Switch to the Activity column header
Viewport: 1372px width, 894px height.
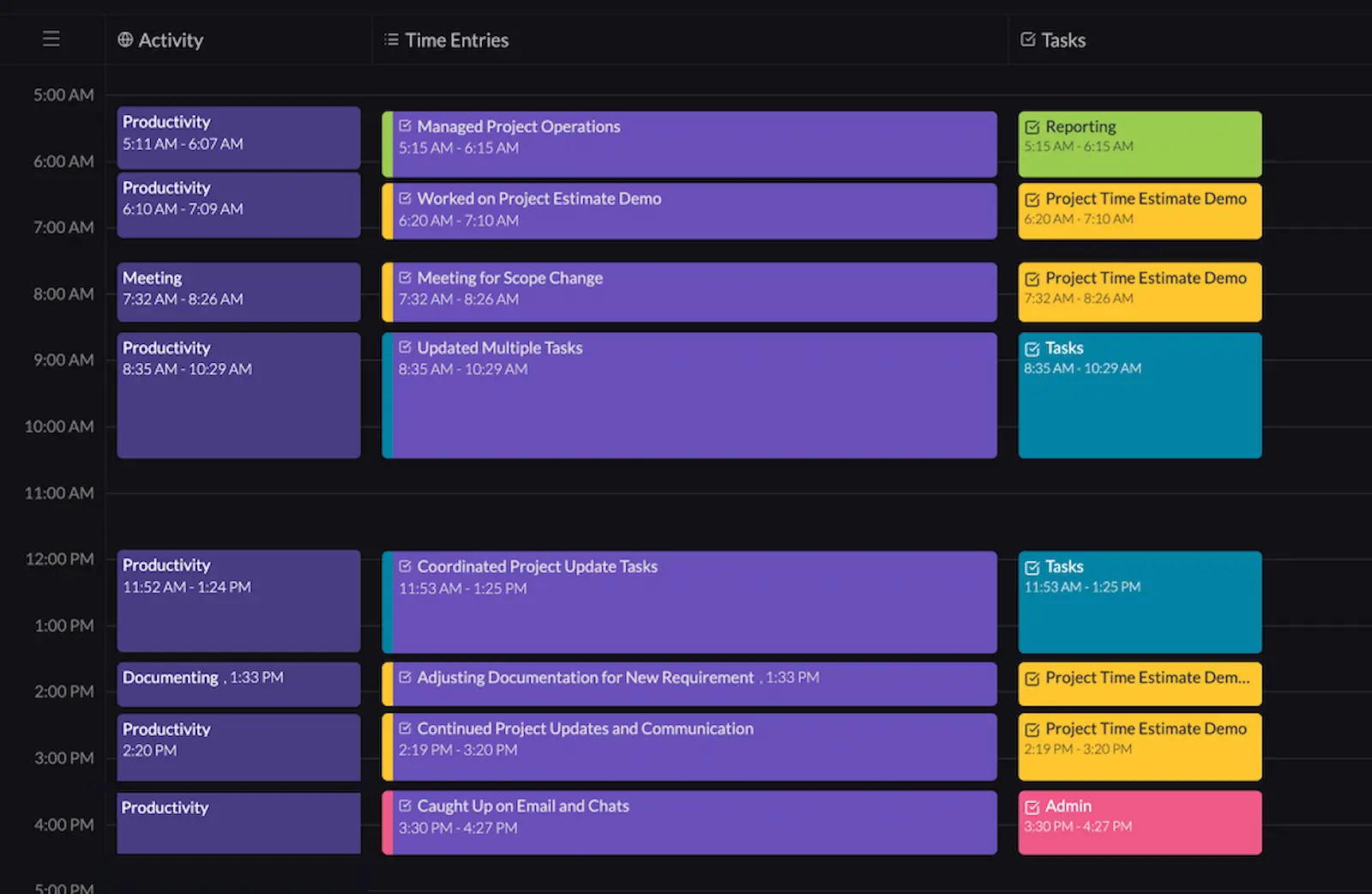click(171, 39)
